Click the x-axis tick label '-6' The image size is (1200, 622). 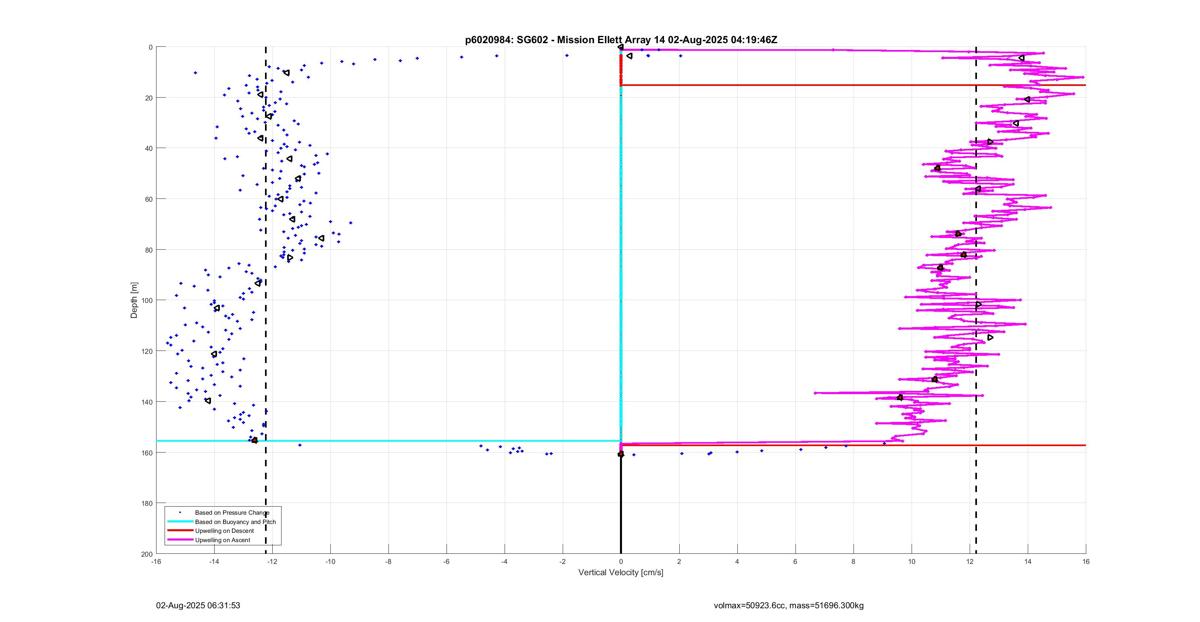[x=446, y=561]
